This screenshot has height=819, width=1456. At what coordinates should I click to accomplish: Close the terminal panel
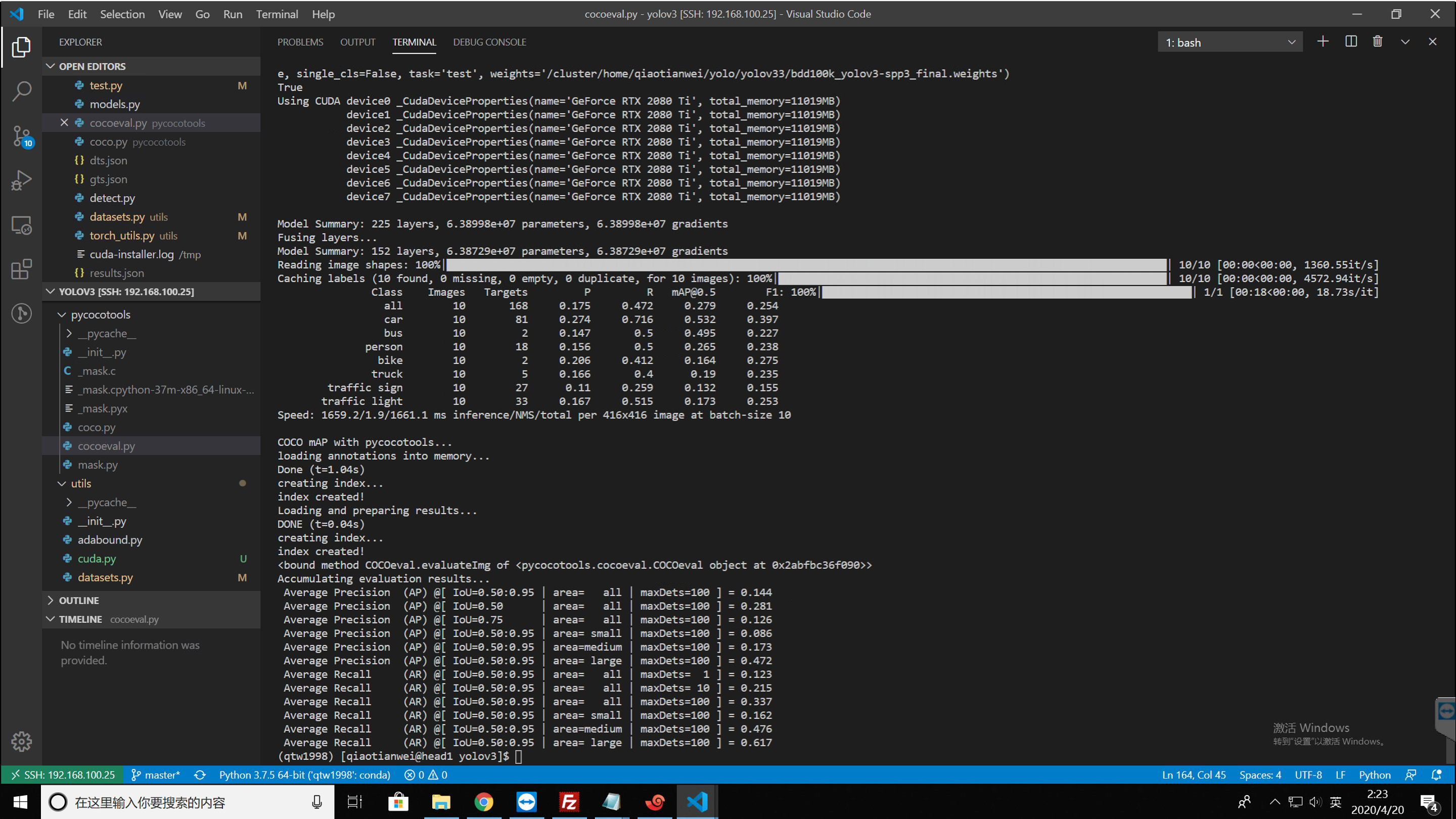point(1432,42)
